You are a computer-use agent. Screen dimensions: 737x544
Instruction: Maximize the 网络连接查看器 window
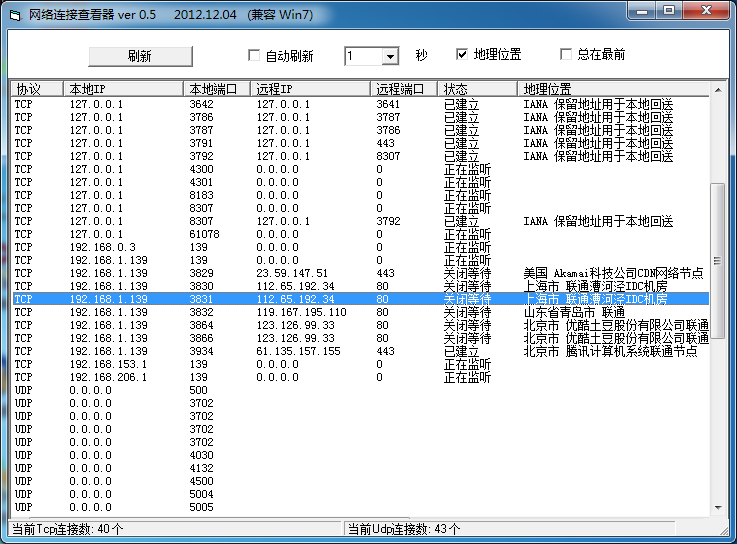tap(669, 11)
